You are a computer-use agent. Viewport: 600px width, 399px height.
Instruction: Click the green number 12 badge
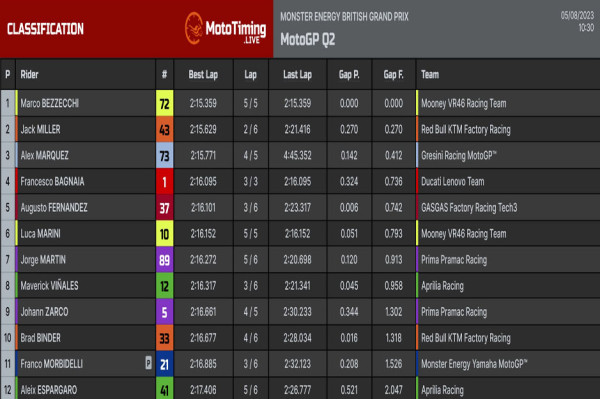coord(165,286)
